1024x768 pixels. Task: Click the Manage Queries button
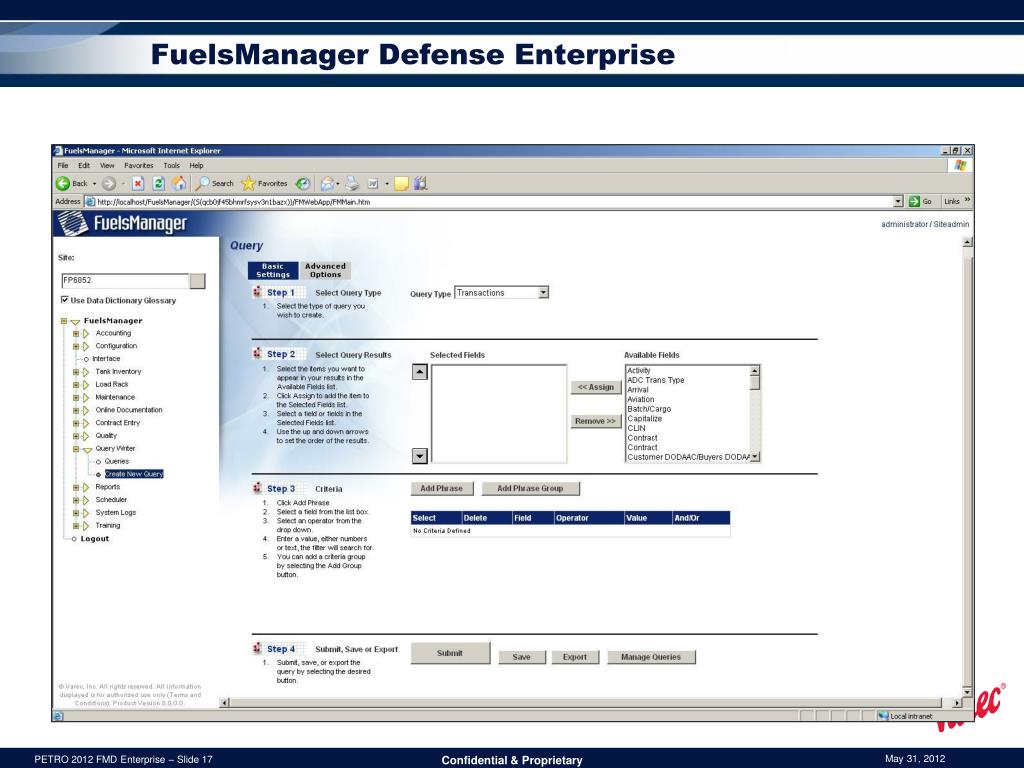[x=651, y=657]
